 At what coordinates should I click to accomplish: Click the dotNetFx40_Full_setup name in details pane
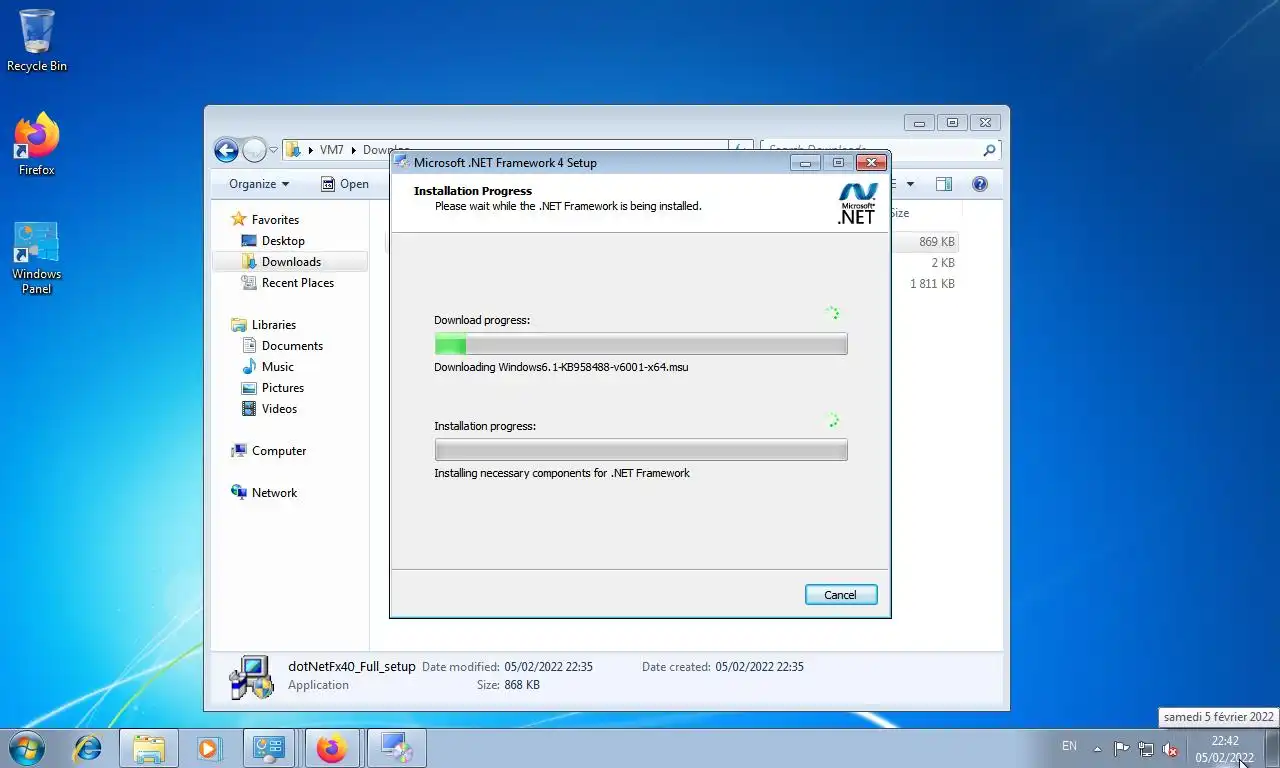351,666
